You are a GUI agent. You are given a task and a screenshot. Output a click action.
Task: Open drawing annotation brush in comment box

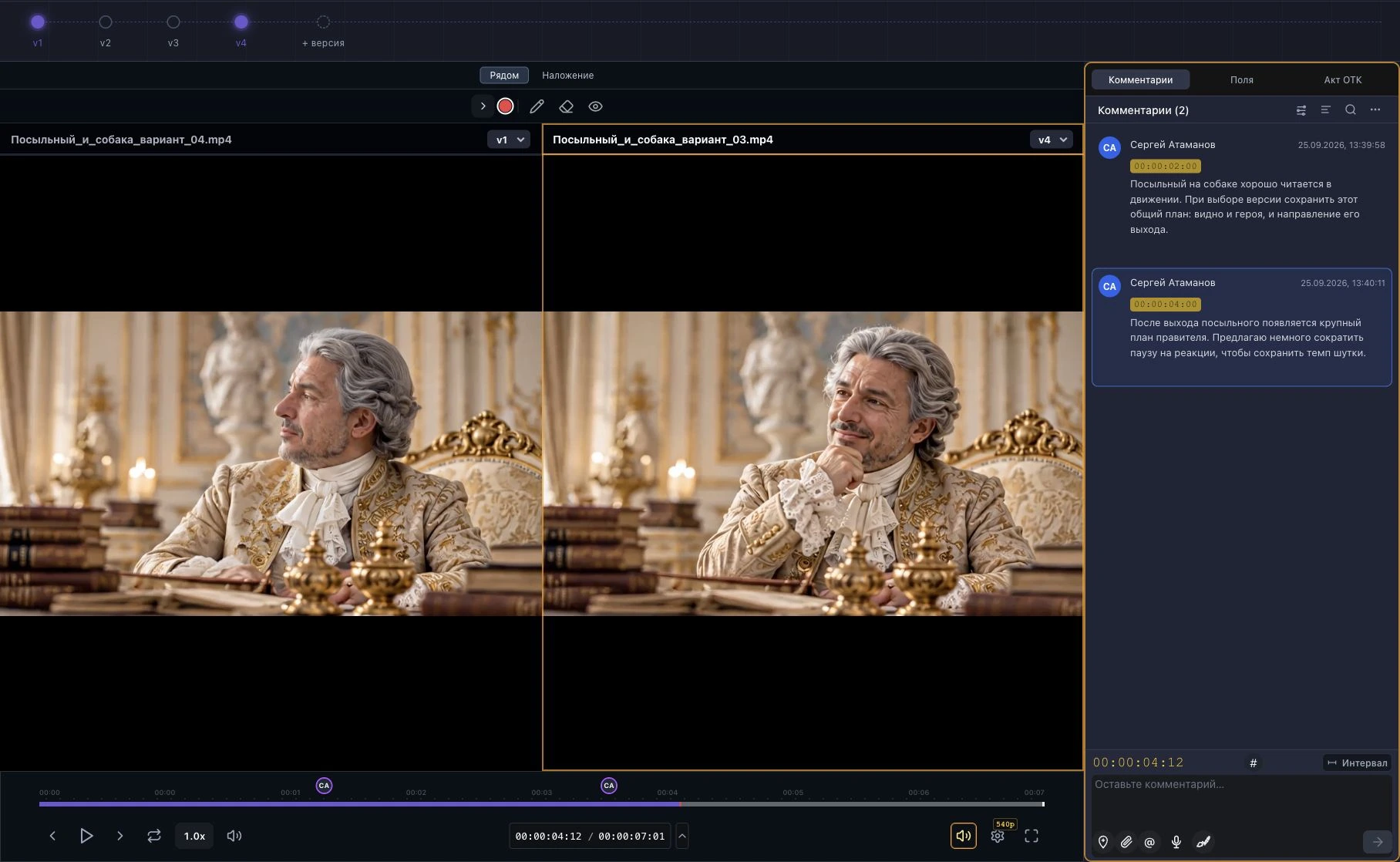coord(1203,842)
